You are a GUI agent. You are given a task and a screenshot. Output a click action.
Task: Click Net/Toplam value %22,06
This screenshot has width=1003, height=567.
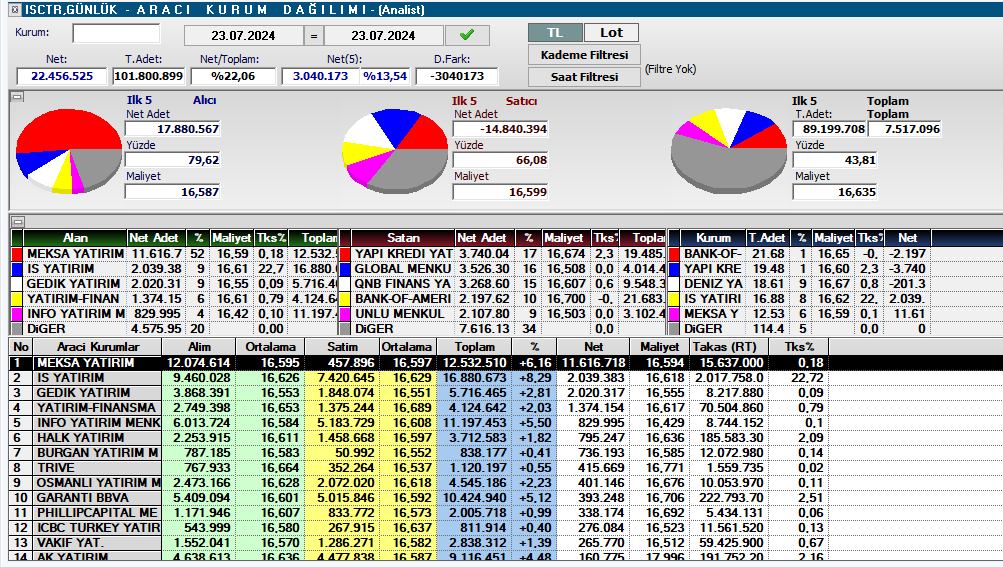[233, 76]
